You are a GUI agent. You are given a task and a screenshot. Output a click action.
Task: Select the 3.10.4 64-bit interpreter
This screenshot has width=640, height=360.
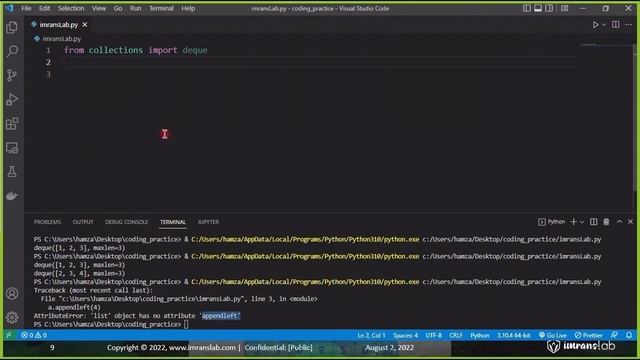[x=513, y=335]
